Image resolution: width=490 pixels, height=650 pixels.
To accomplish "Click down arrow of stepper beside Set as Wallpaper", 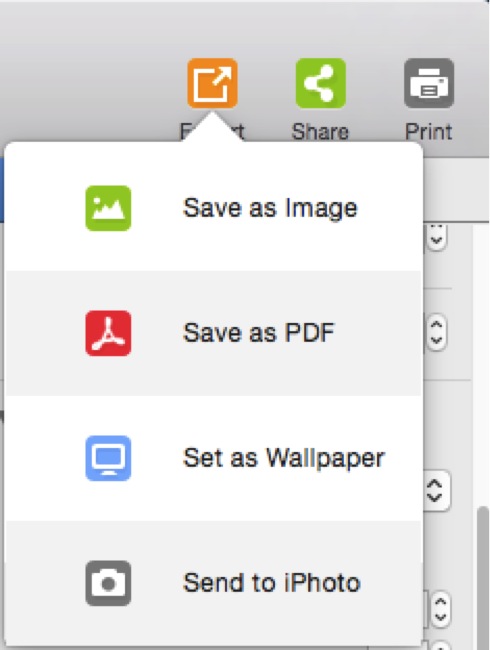I will click(x=434, y=498).
